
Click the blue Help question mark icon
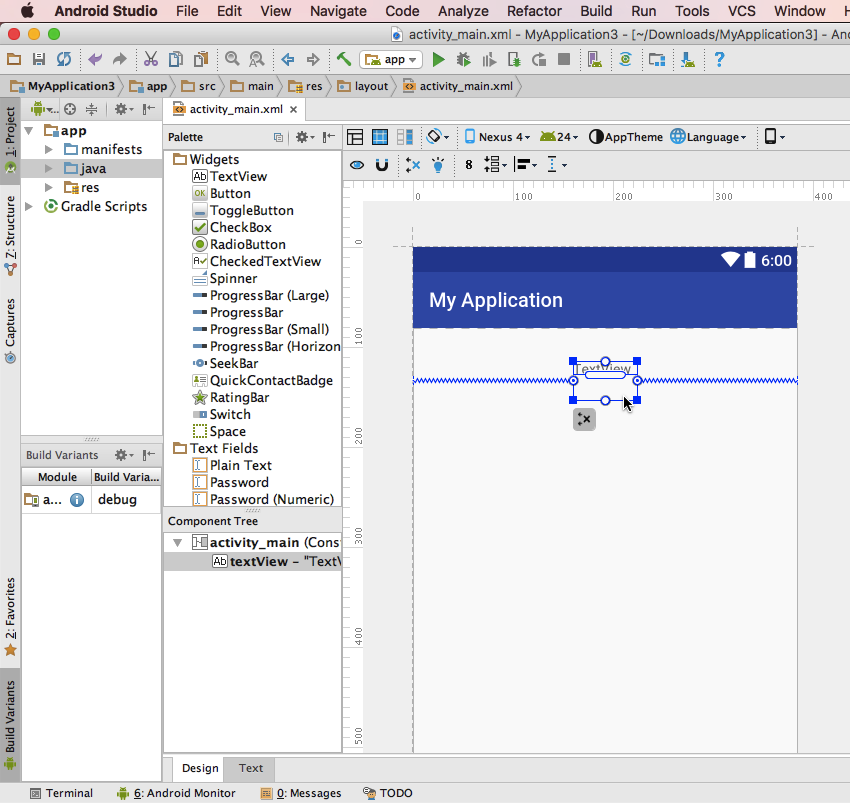[x=719, y=59]
